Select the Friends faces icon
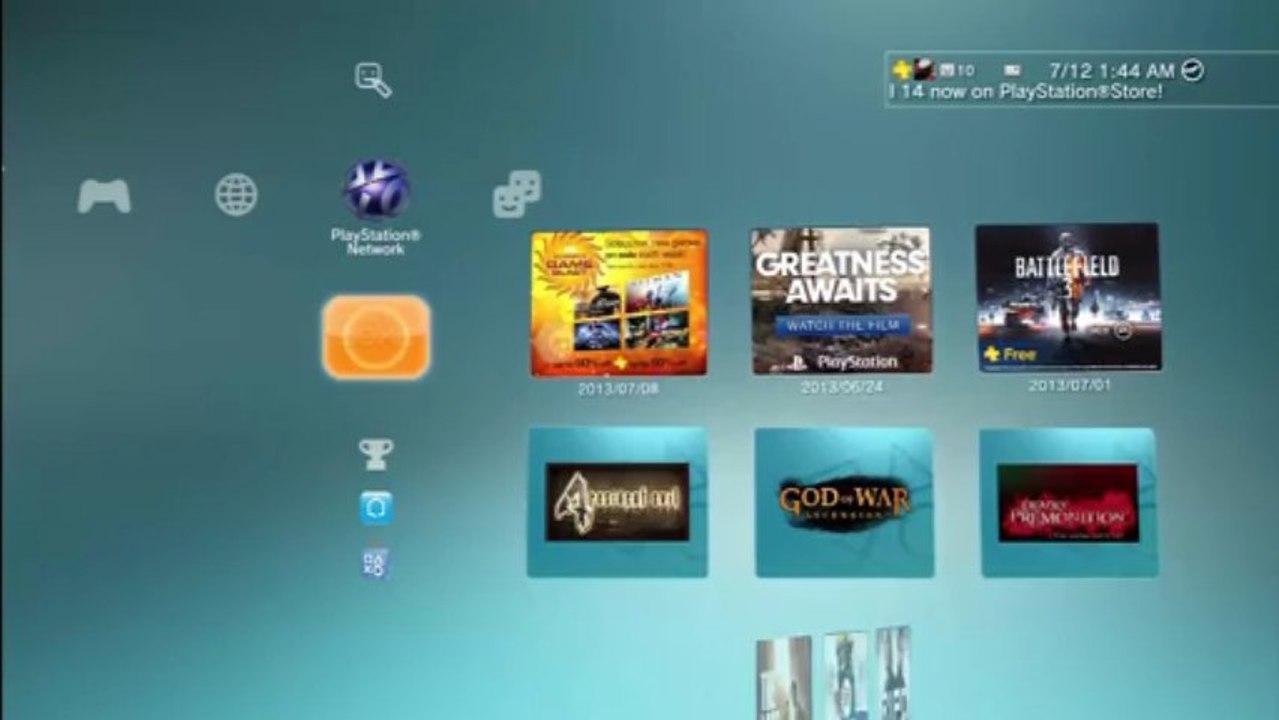1279x720 pixels. point(517,194)
